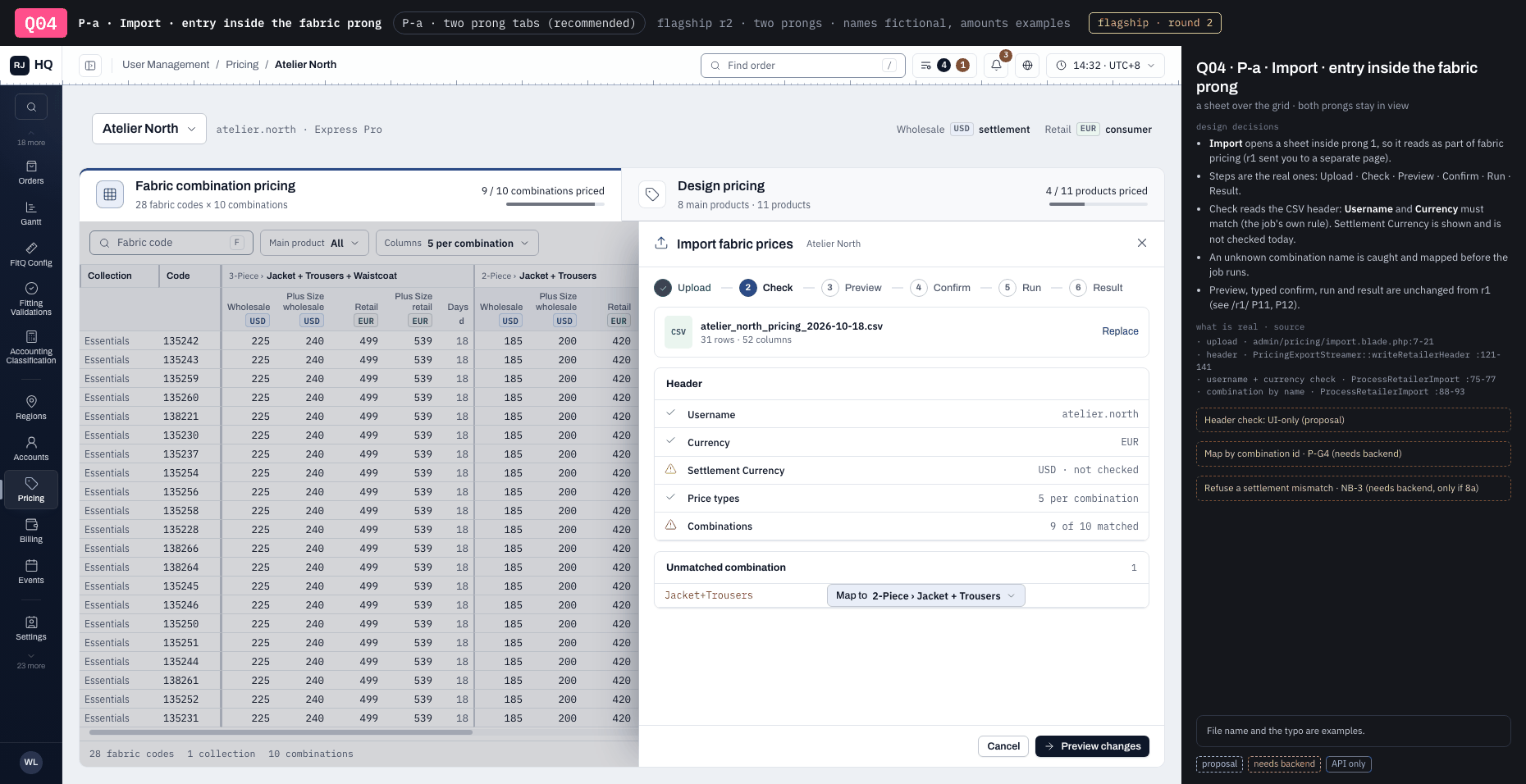Select P-a two prong tabs pill
The image size is (1526, 784).
[x=519, y=23]
